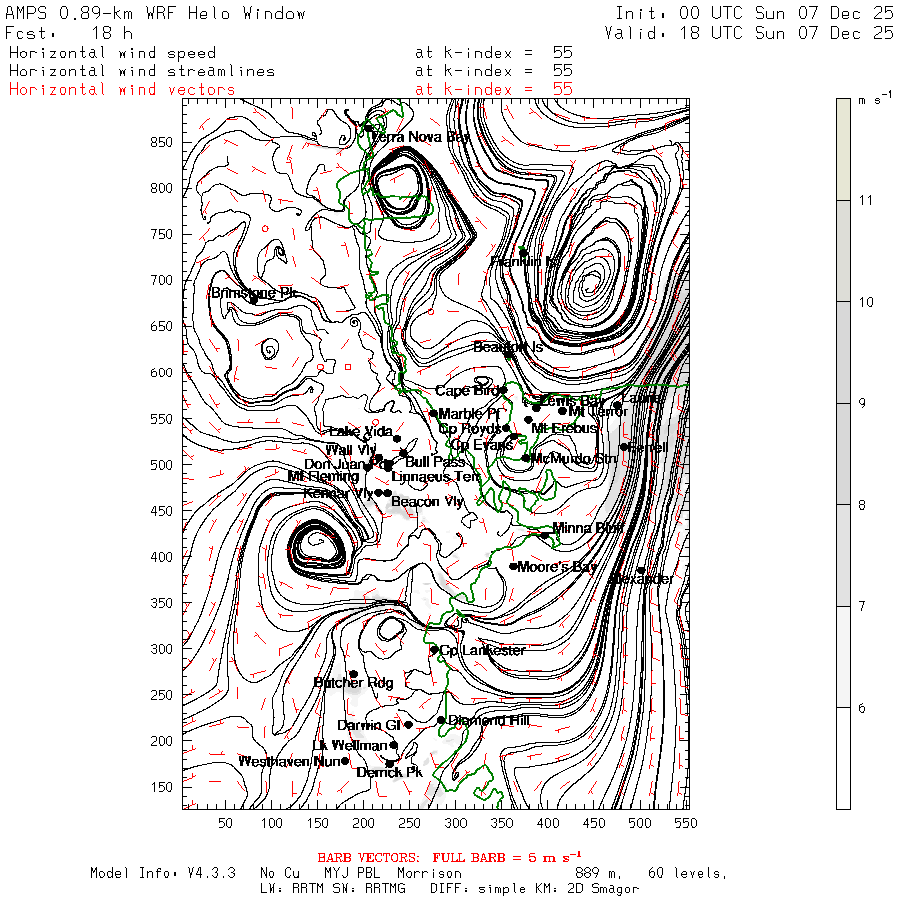
Task: Click the 'Derrick Pk' label
Action: [x=390, y=773]
